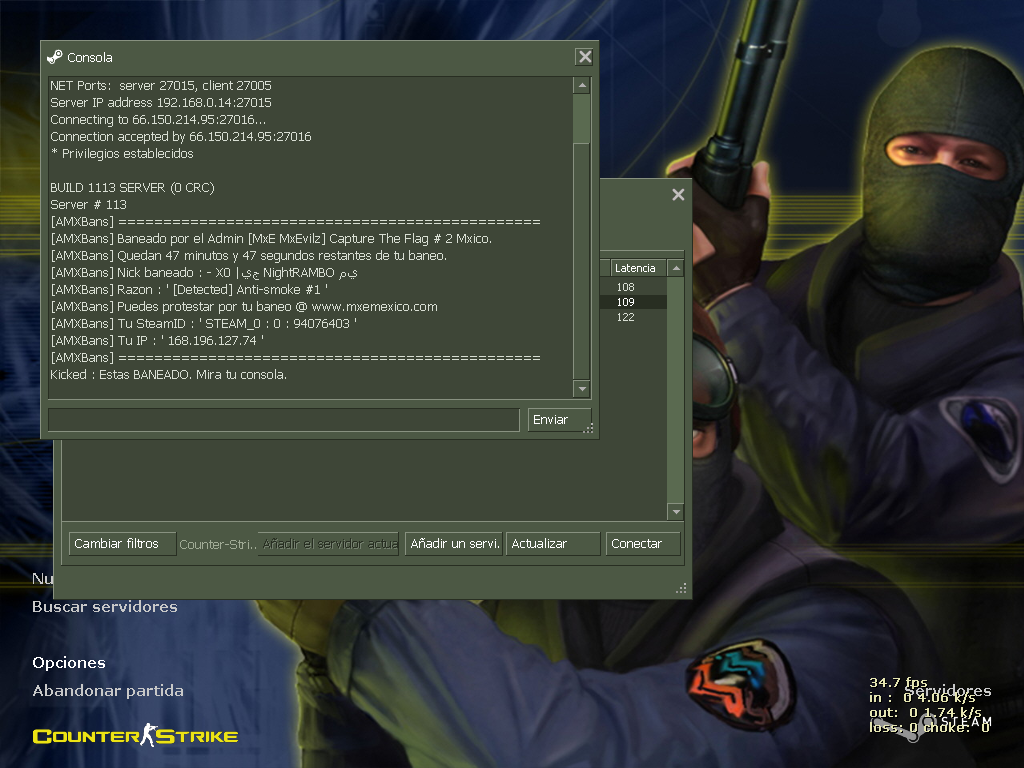Viewport: 1024px width, 768px height.
Task: Select Abandonar partida in main menu
Action: pos(108,691)
